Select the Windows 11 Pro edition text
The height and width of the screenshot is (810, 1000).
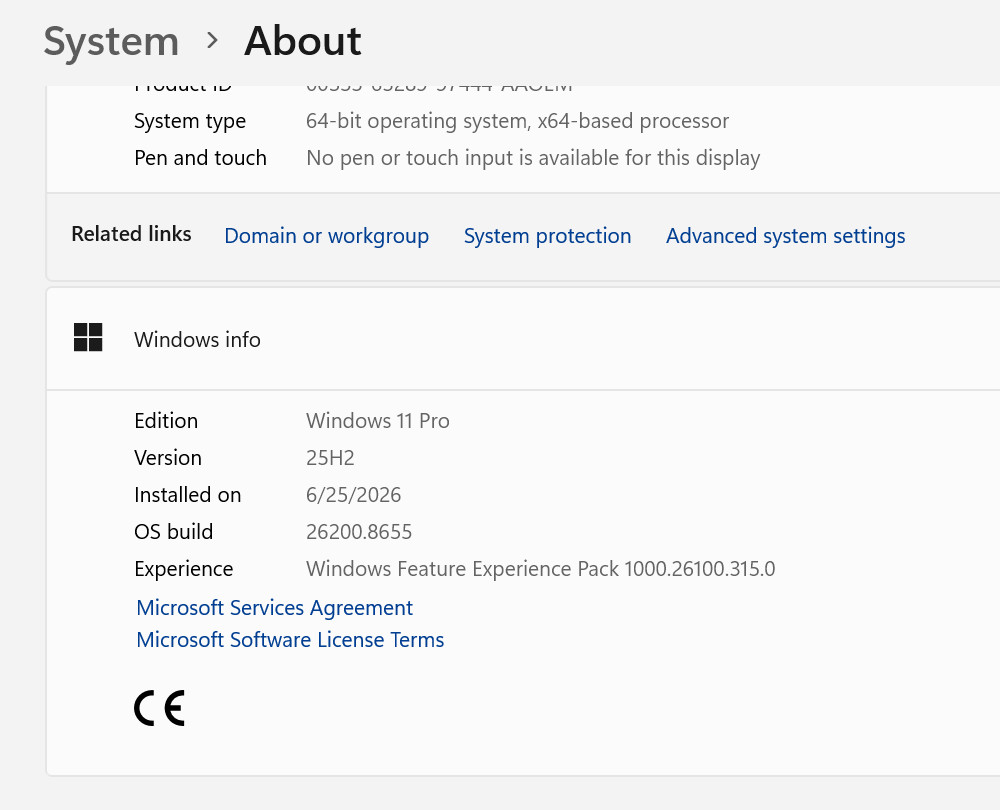point(378,421)
